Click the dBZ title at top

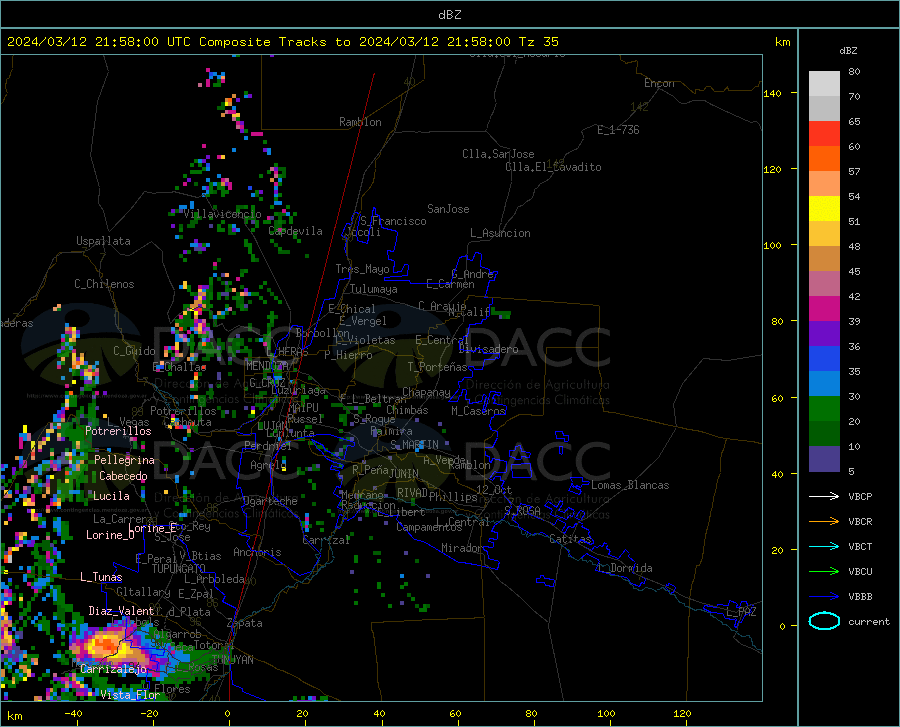point(449,14)
